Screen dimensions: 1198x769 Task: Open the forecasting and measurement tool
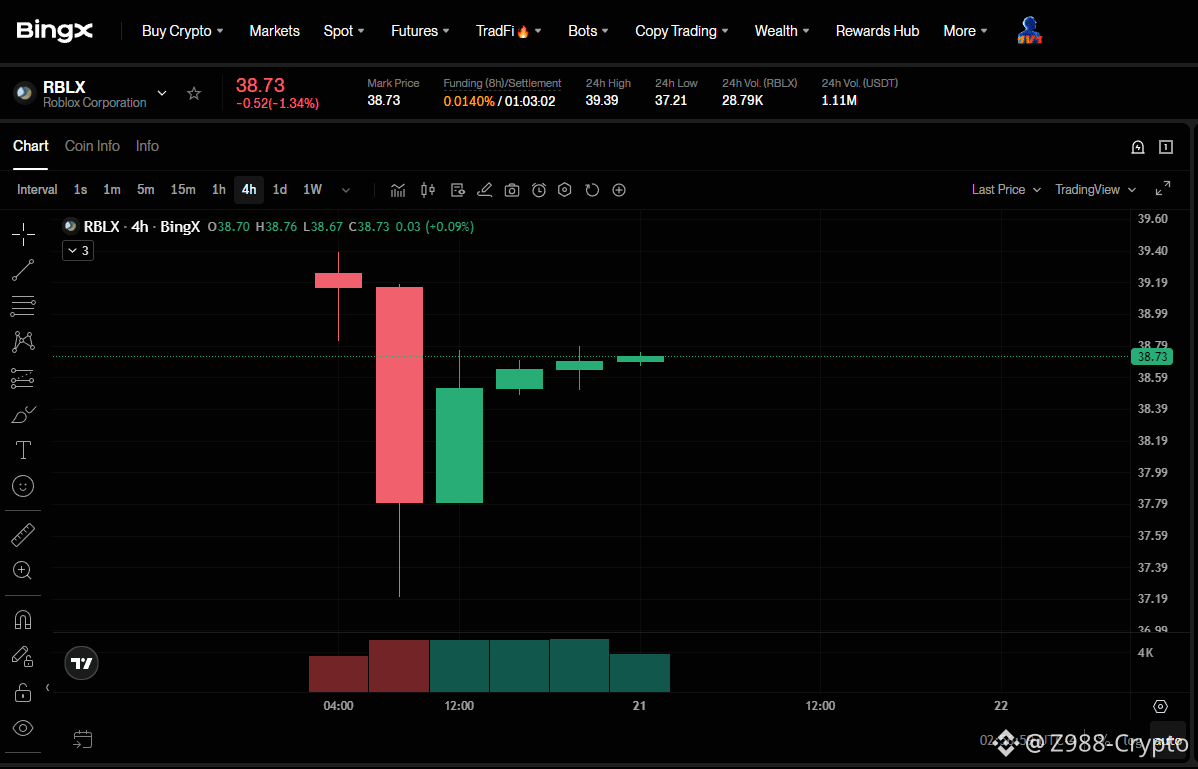23,378
